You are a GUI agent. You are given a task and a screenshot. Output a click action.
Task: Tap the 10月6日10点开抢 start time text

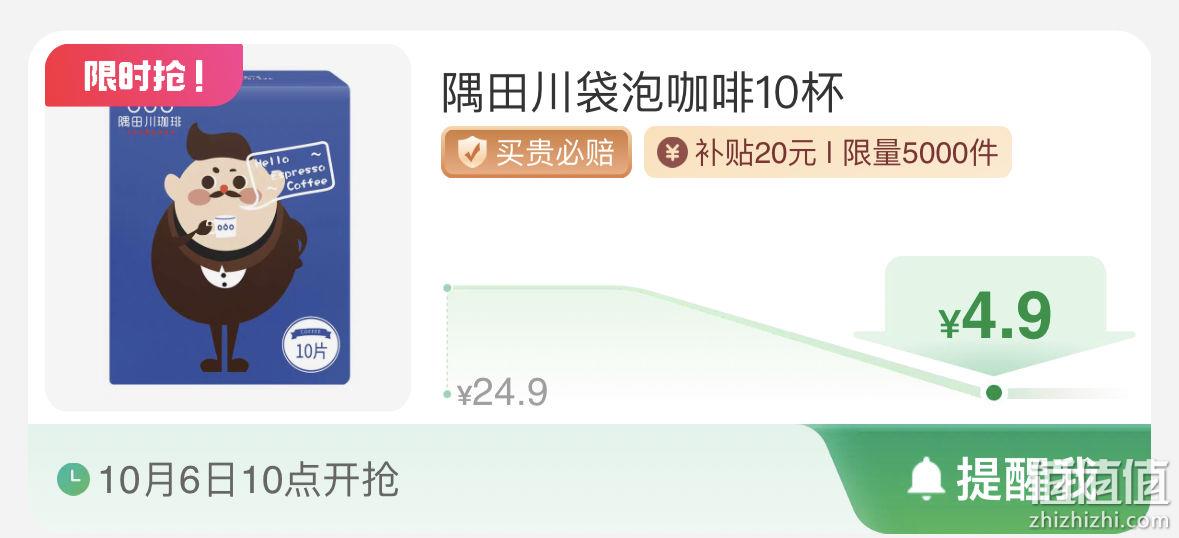pyautogui.click(x=249, y=479)
